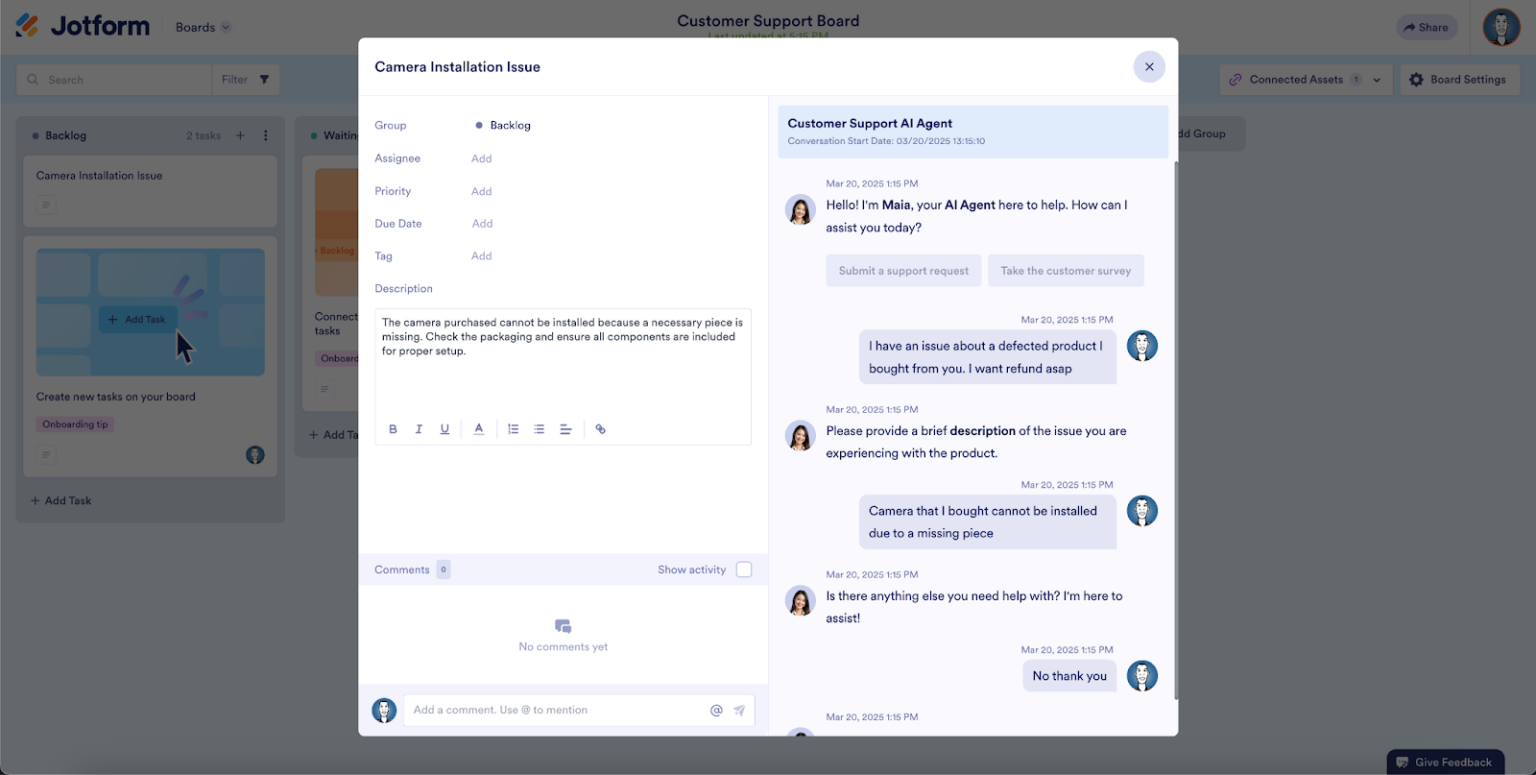Click the send comment paper plane icon
Screen dimensions: 1536x775
740,710
